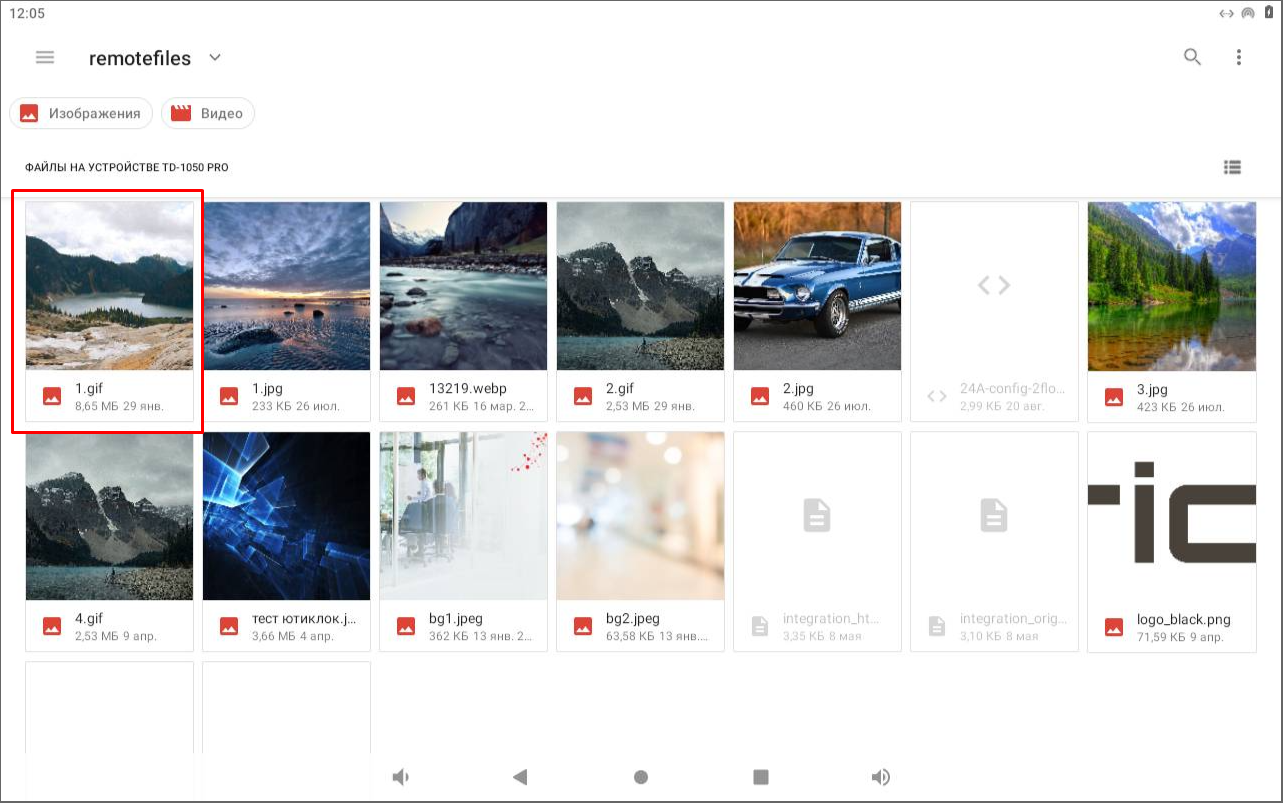Open the 2.gif mountain thumbnail

click(x=641, y=286)
